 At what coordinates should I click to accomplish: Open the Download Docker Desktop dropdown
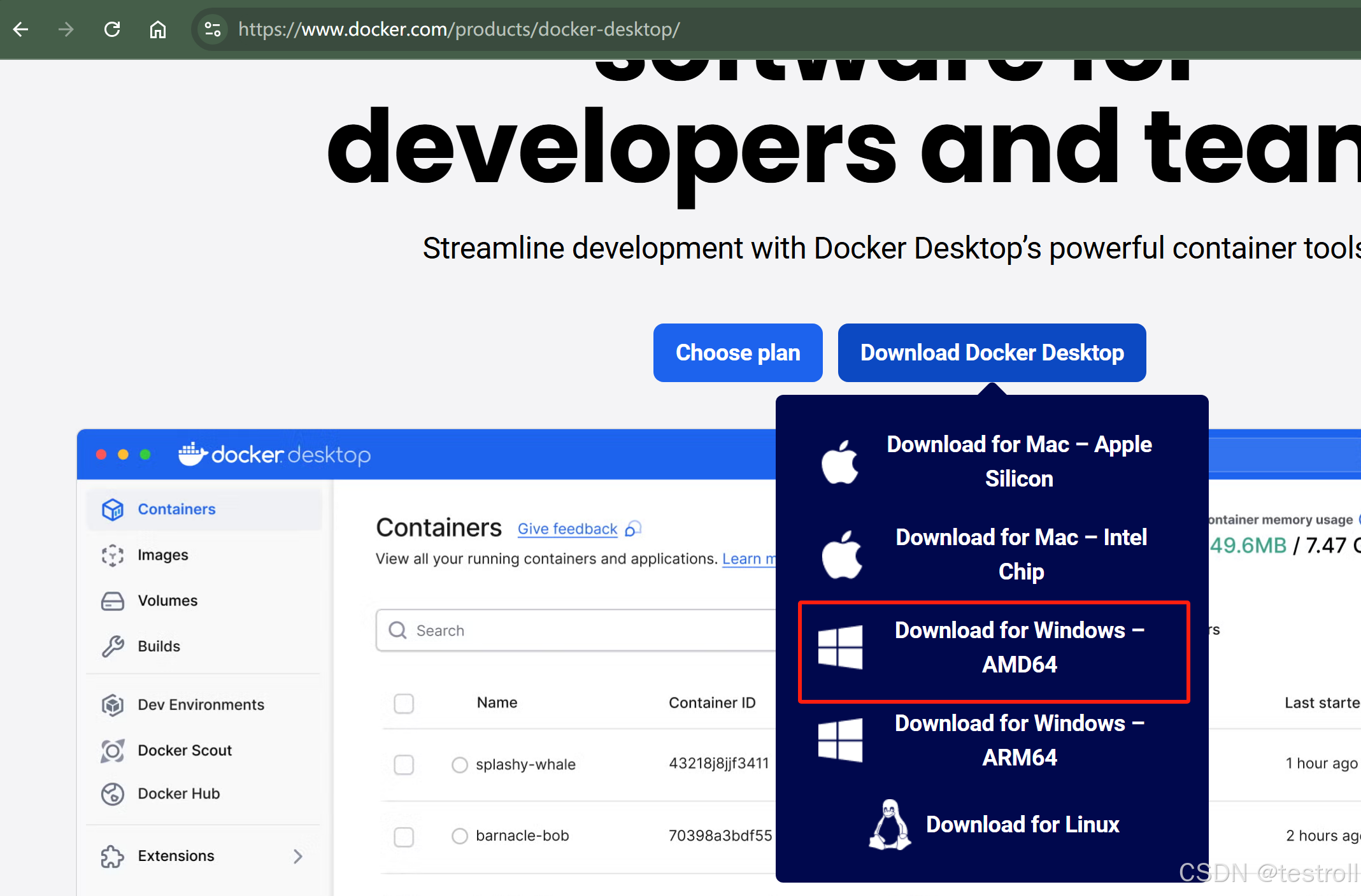coord(992,353)
